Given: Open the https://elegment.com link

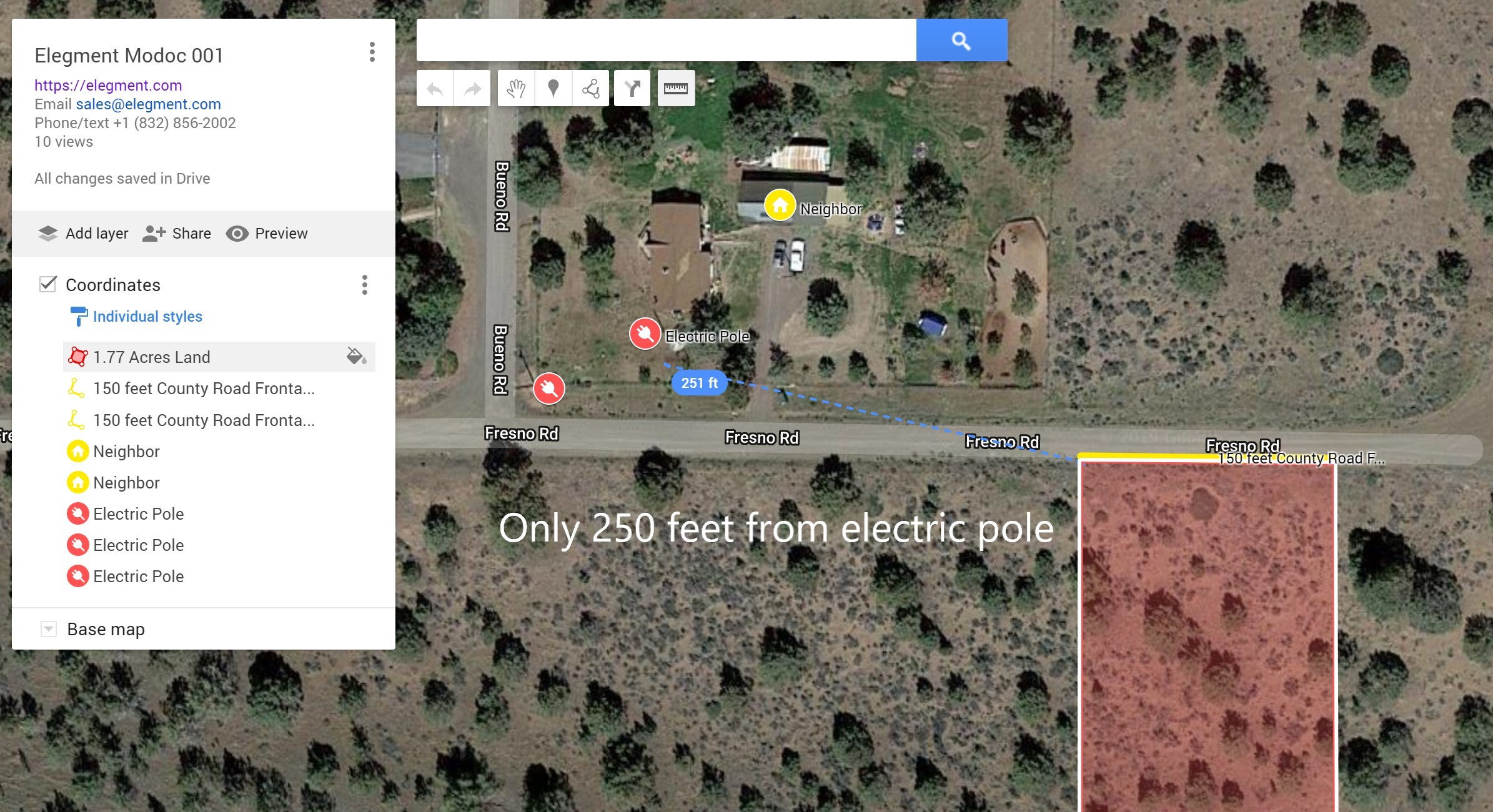Looking at the screenshot, I should (108, 85).
